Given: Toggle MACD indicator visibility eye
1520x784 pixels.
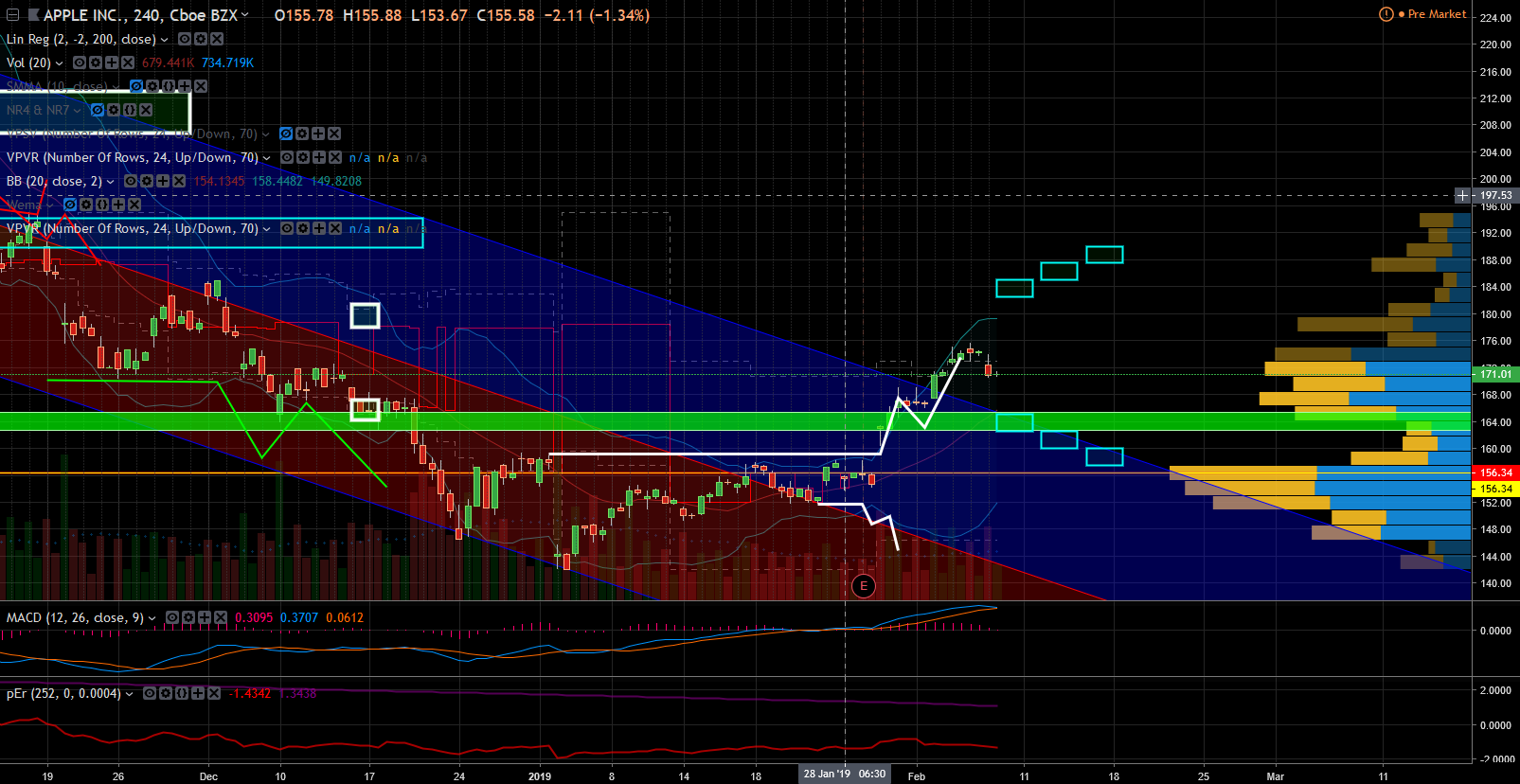Looking at the screenshot, I should (x=172, y=617).
